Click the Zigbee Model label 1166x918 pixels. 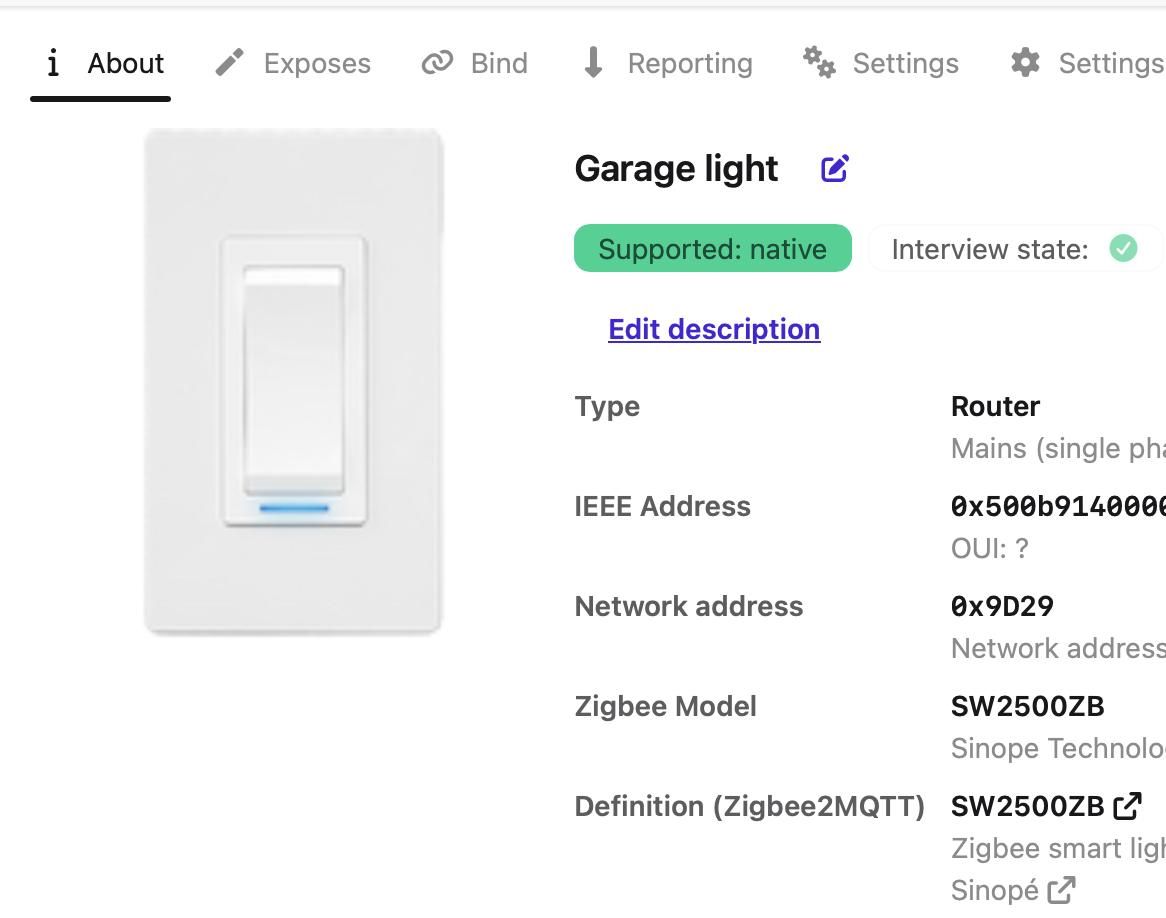(x=666, y=706)
